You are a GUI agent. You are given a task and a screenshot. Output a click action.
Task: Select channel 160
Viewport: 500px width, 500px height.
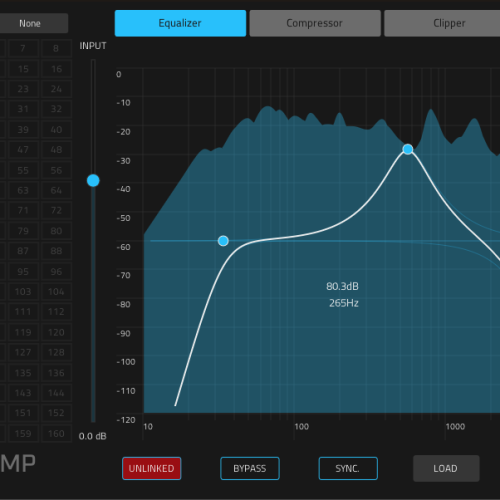point(56,433)
